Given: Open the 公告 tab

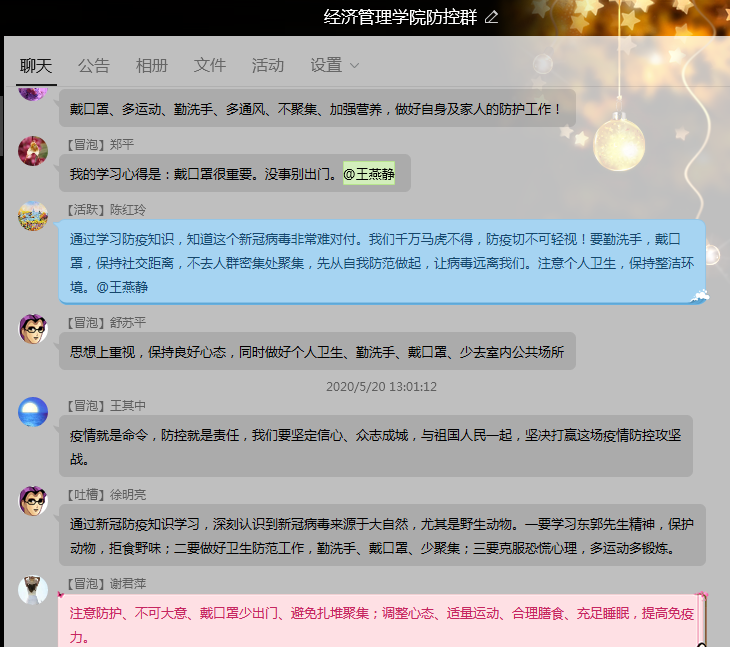Looking at the screenshot, I should [94, 66].
